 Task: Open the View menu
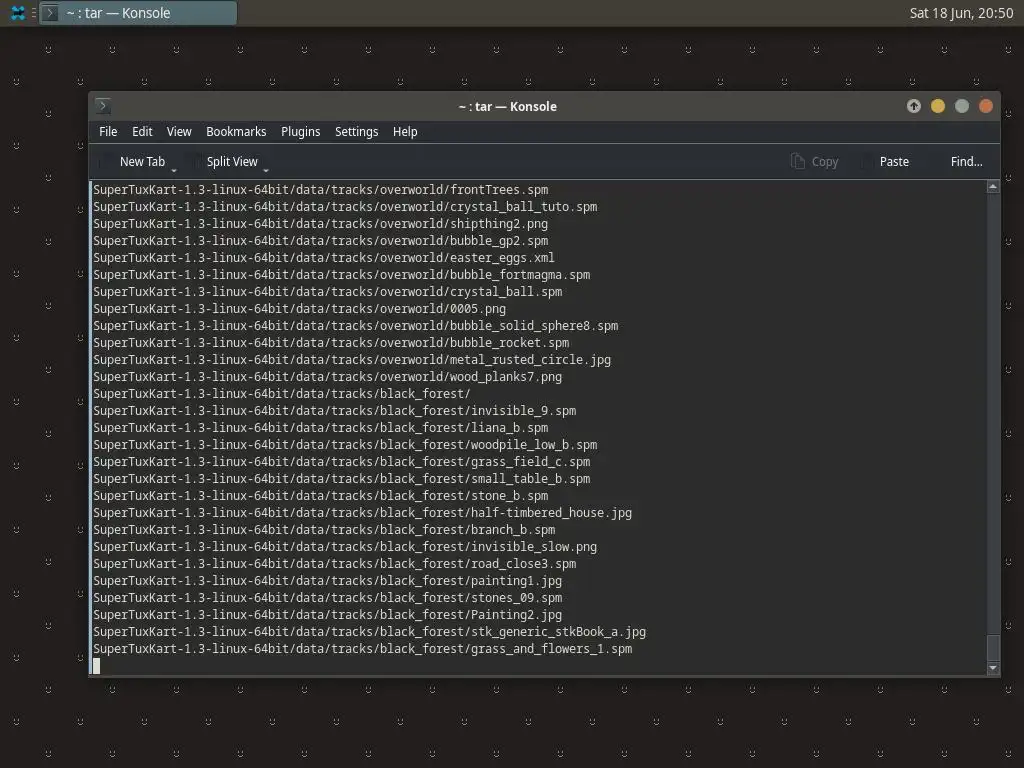click(179, 132)
